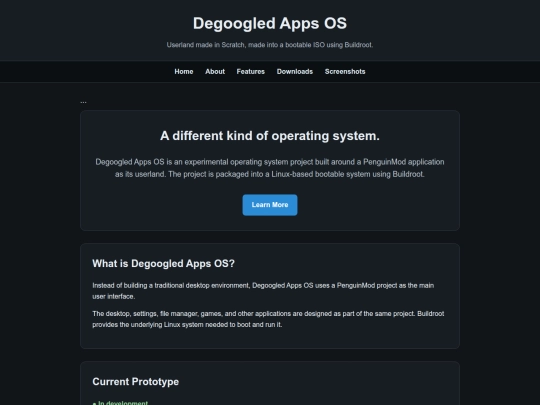The width and height of the screenshot is (540, 405).
Task: Click the In development status label
Action: pos(123,403)
